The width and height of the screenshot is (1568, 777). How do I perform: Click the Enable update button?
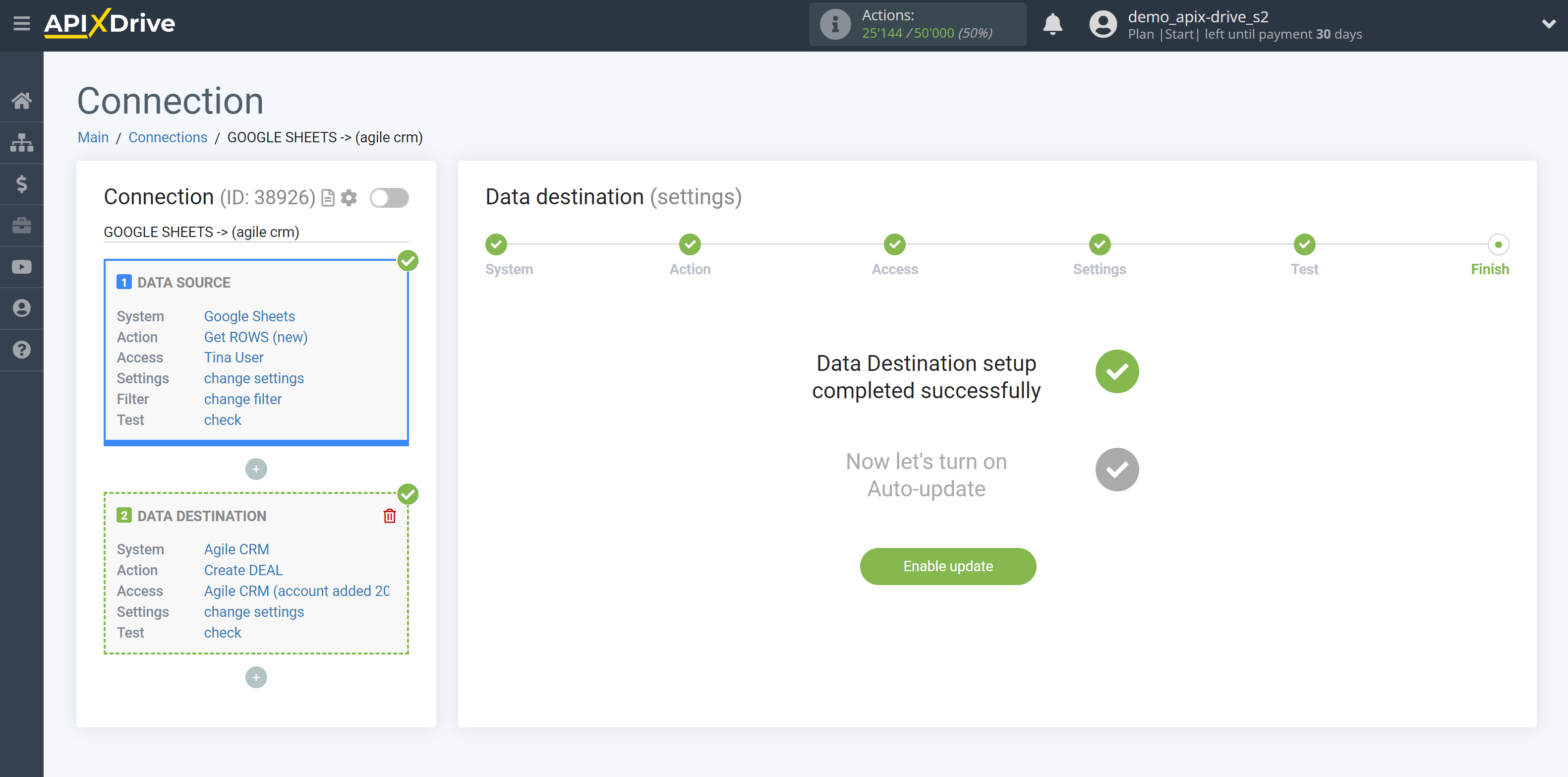(x=948, y=566)
